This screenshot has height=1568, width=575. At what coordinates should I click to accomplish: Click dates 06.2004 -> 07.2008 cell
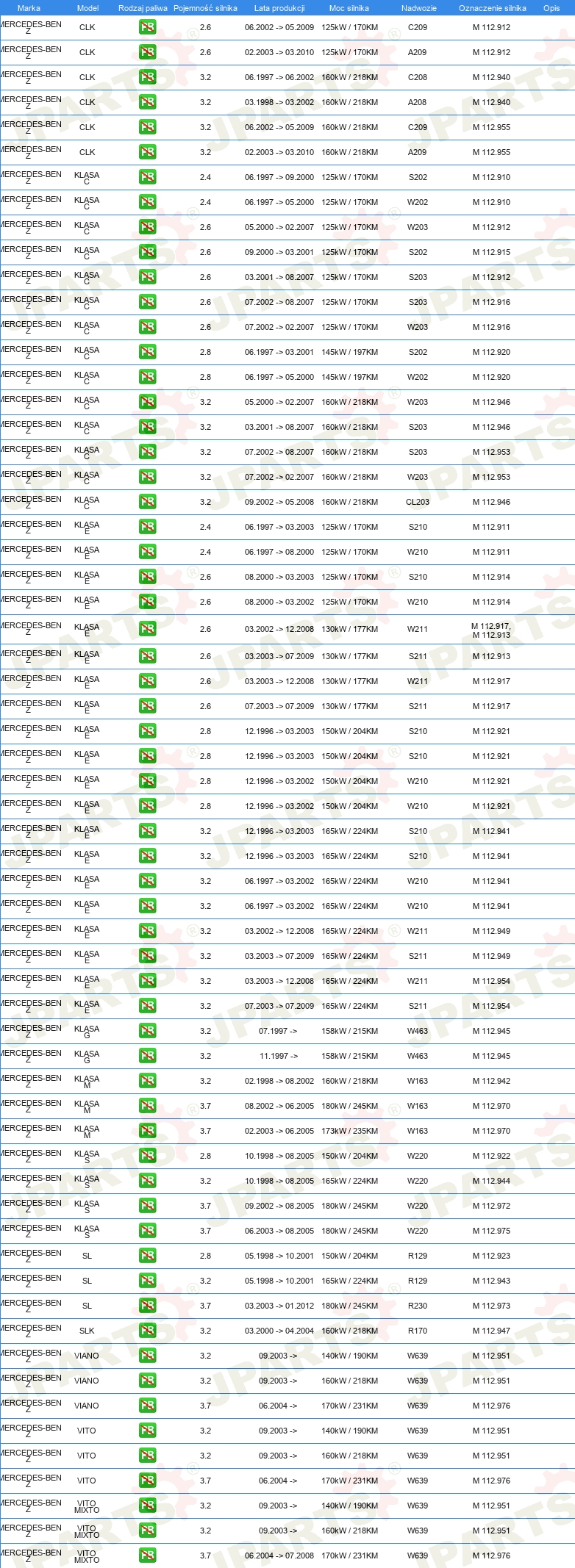279,1556
